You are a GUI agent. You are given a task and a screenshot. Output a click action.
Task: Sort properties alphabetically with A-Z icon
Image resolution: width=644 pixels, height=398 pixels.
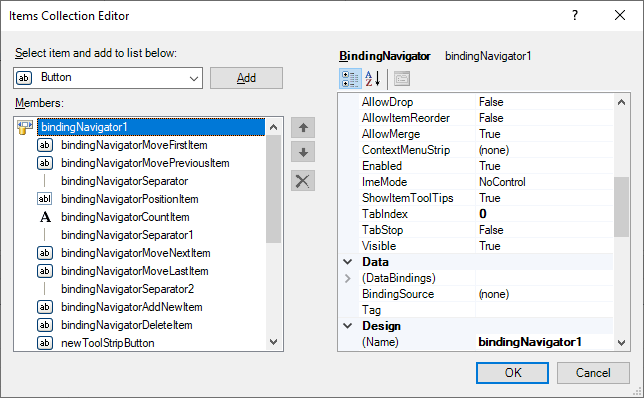click(373, 79)
